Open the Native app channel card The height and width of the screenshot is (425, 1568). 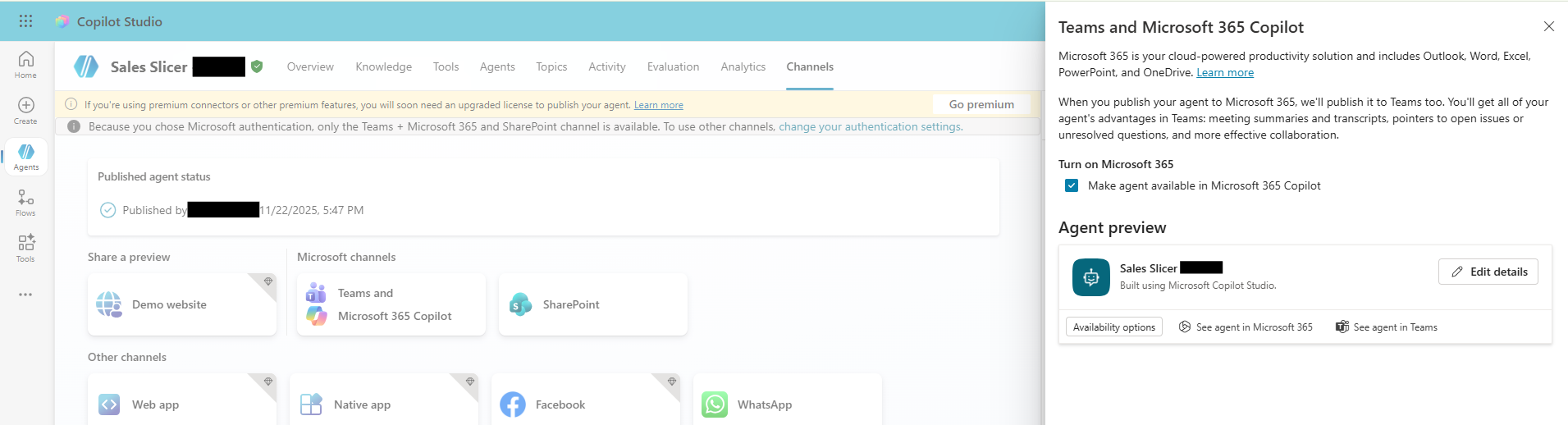[384, 400]
